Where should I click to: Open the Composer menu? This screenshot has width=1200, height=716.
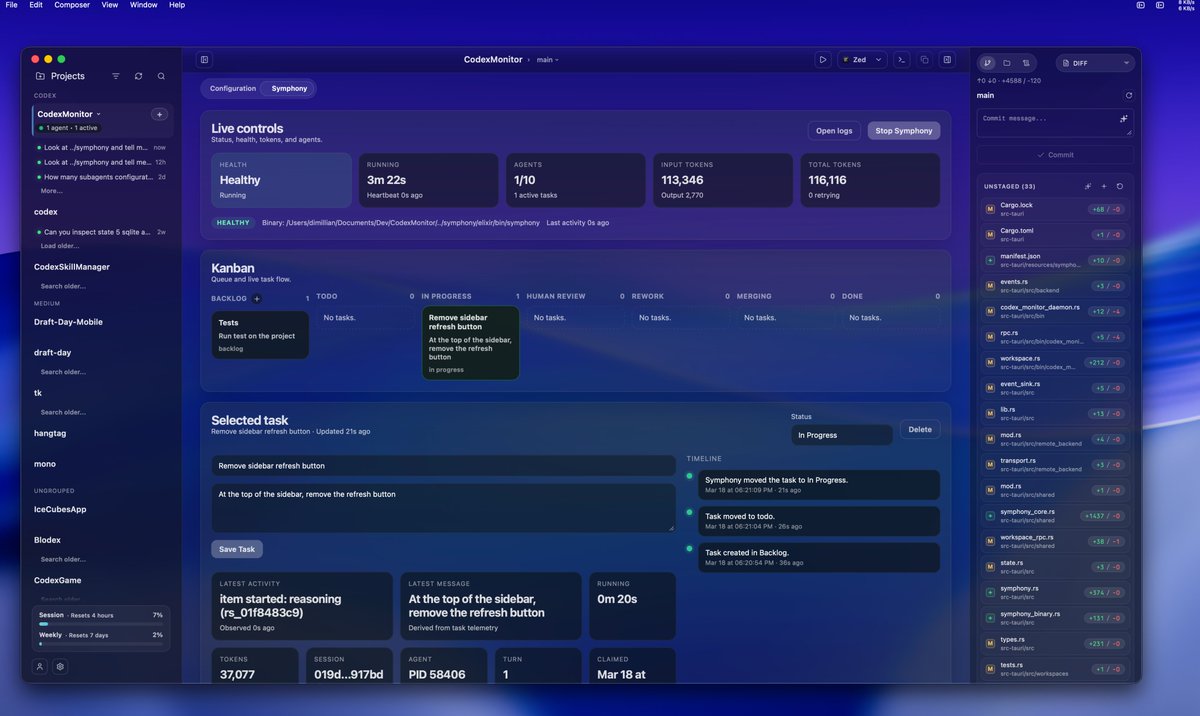(x=72, y=5)
